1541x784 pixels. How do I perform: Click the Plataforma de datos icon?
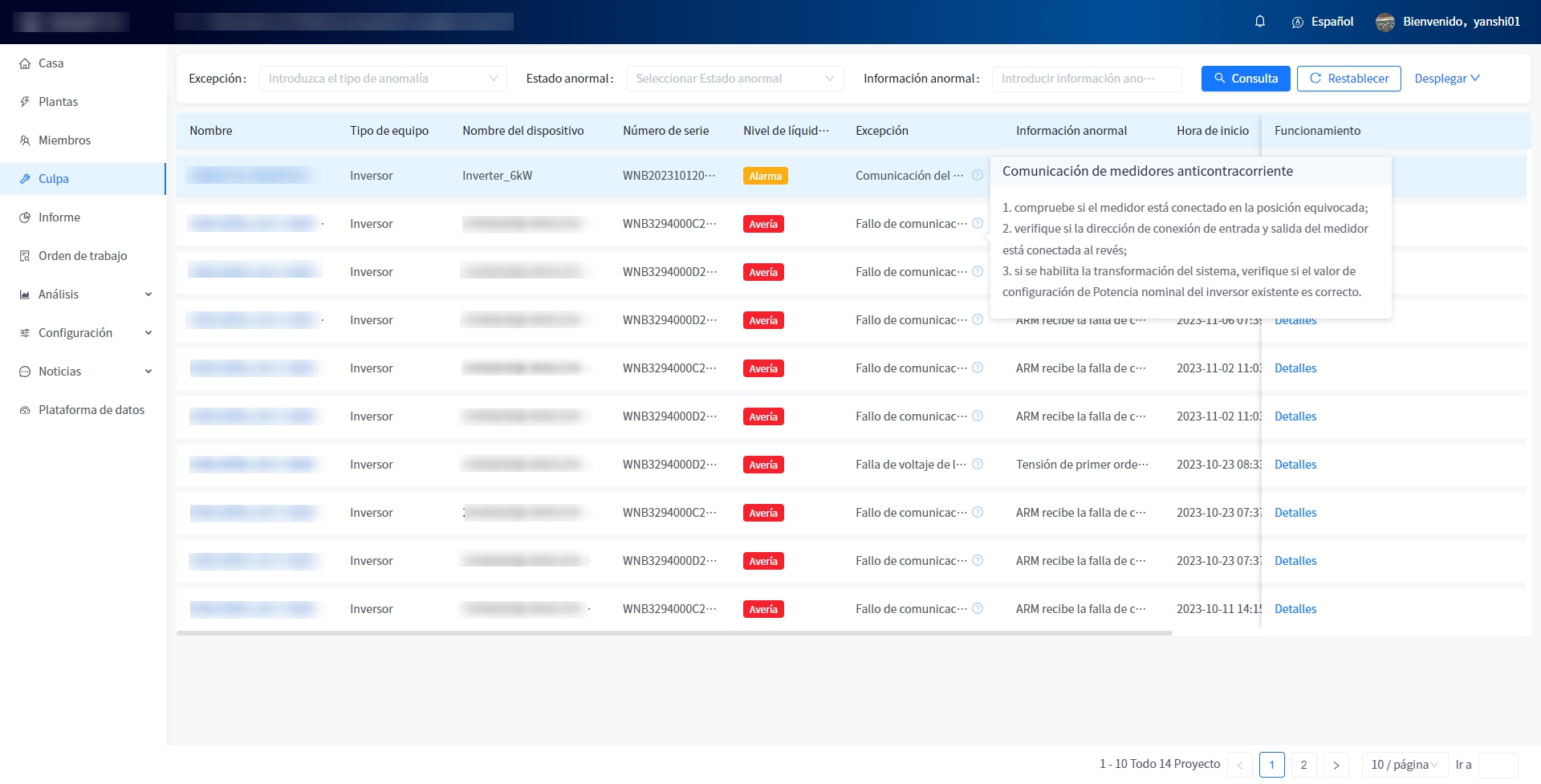(x=25, y=410)
